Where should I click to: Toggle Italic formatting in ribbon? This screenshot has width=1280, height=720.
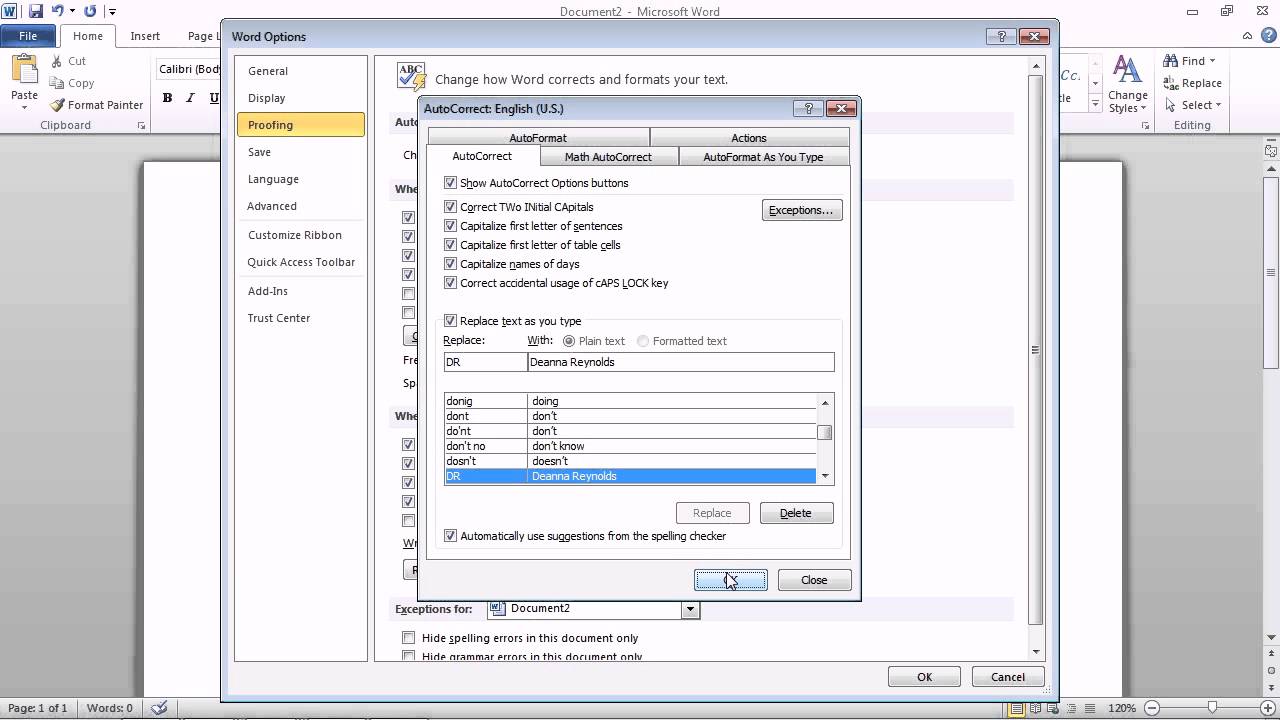coord(190,97)
